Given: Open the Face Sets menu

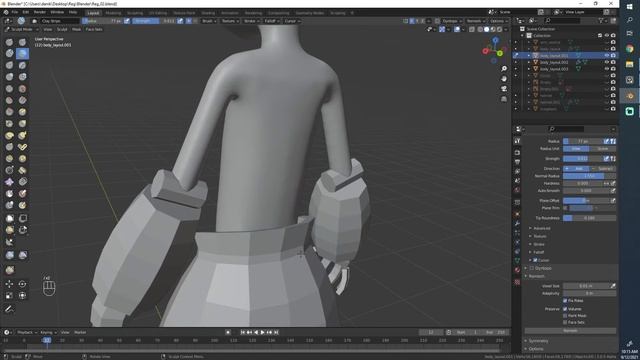Looking at the screenshot, I should tap(94, 29).
